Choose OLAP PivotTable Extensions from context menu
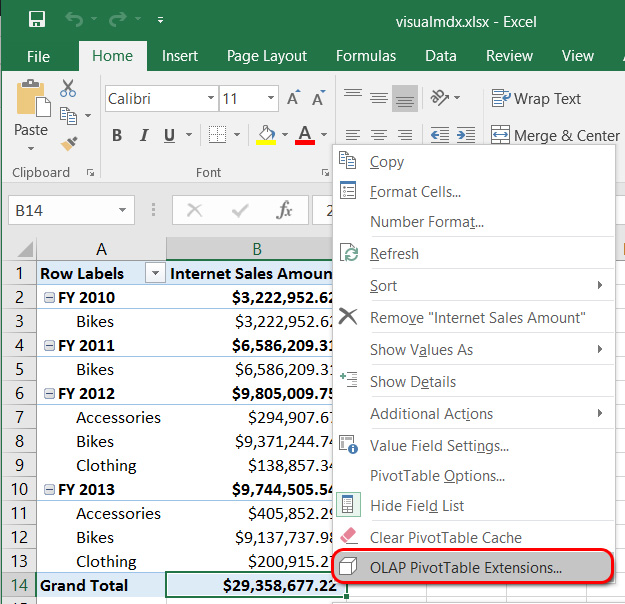The height and width of the screenshot is (604, 625). (465, 567)
